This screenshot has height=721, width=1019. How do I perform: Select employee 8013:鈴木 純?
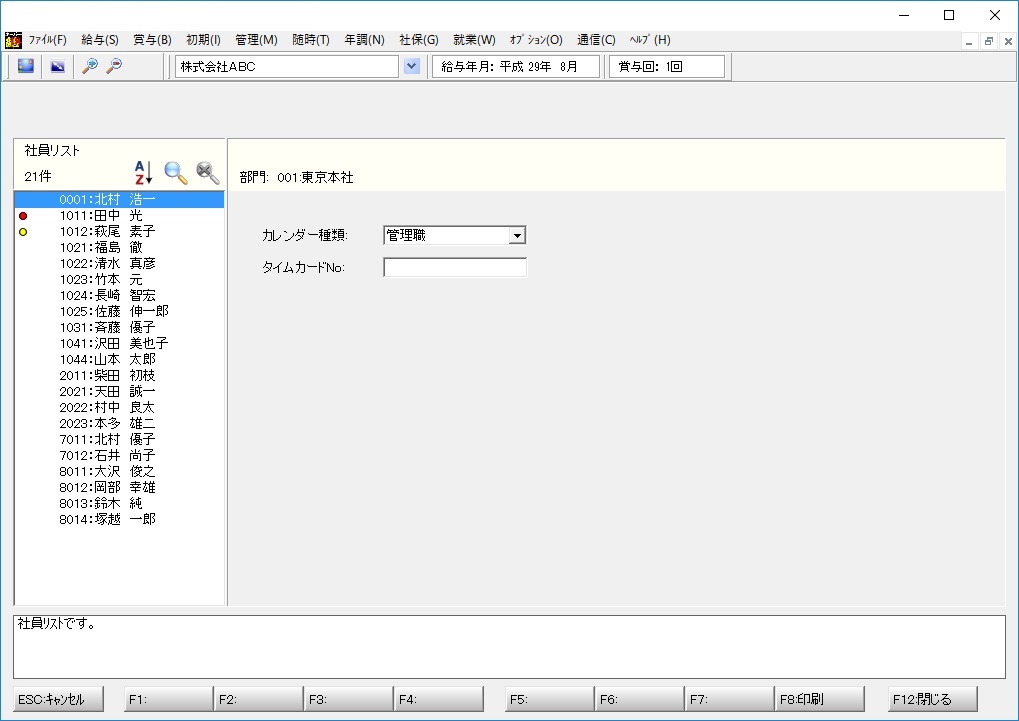[x=120, y=503]
